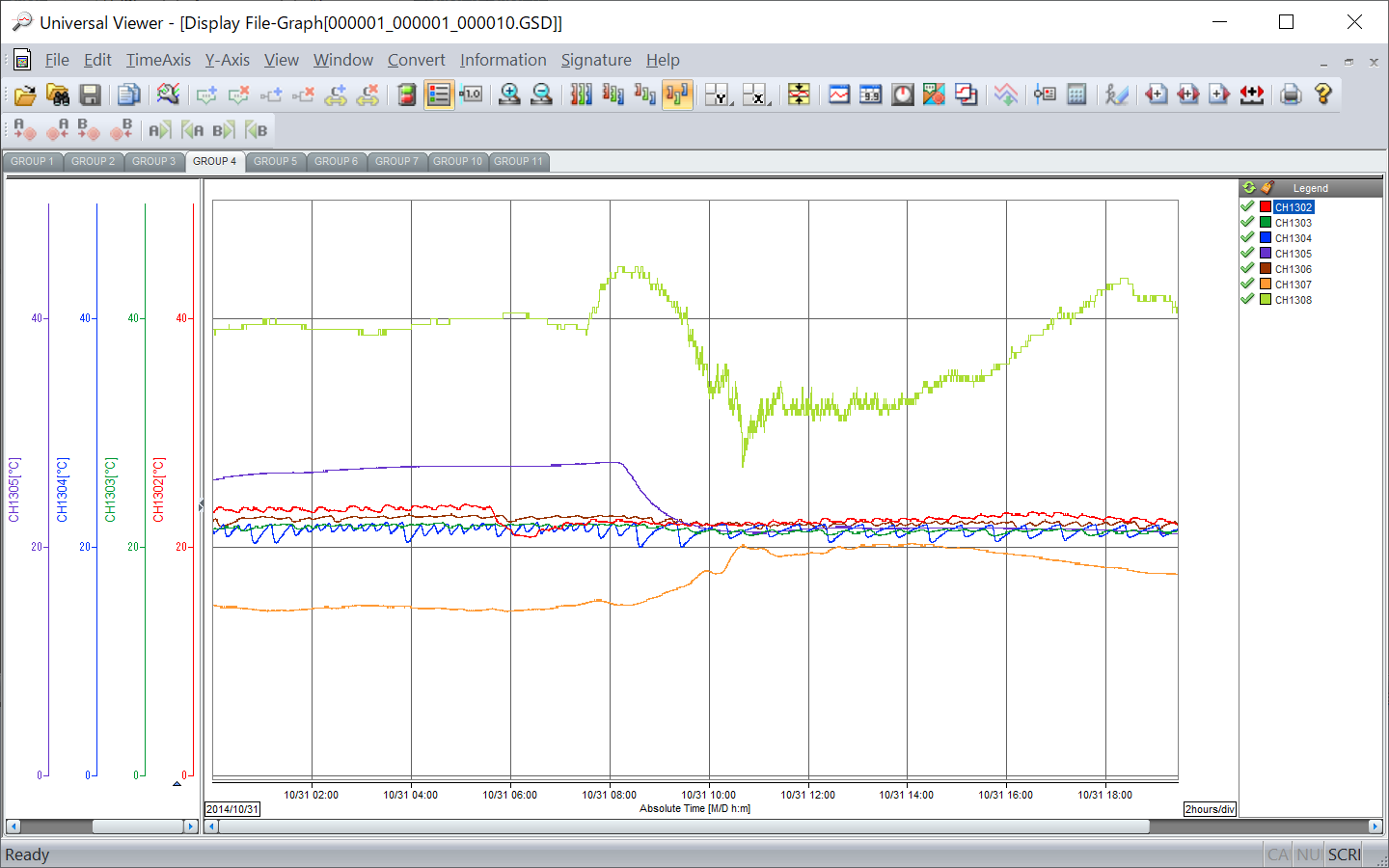Open the Y-axis split dropdown button
Screen dimensions: 1389x868
pyautogui.click(x=719, y=95)
